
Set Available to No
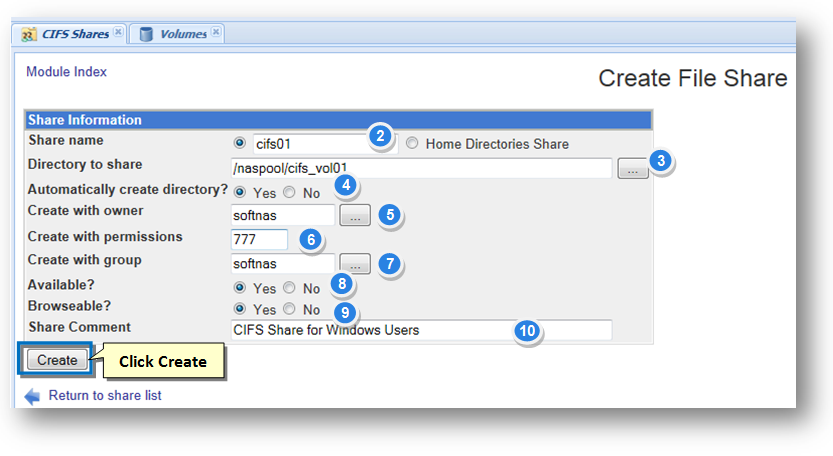(289, 289)
